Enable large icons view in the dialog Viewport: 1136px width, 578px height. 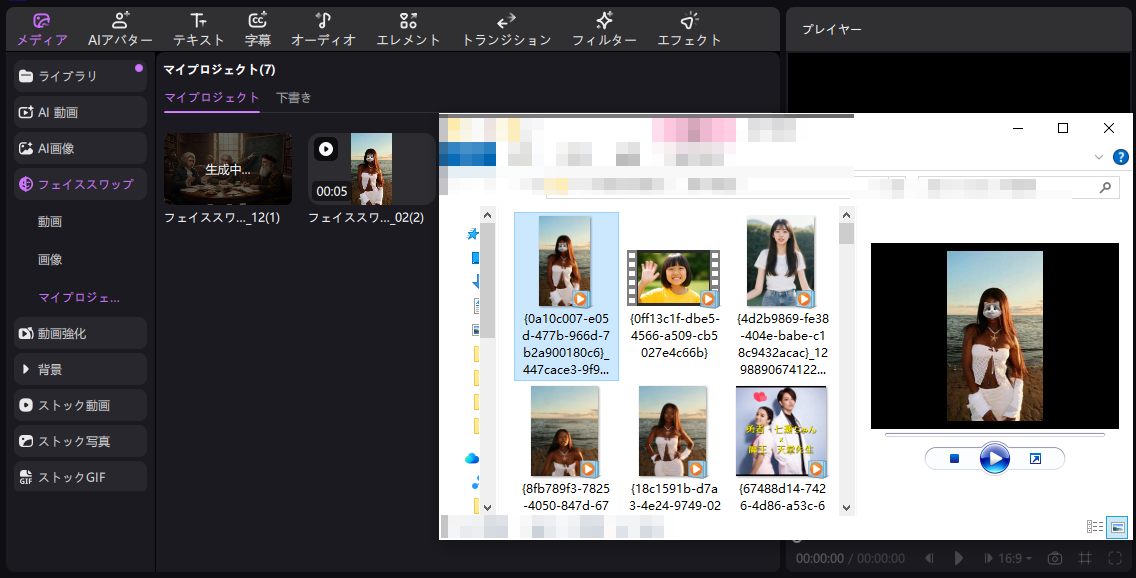(x=1117, y=527)
